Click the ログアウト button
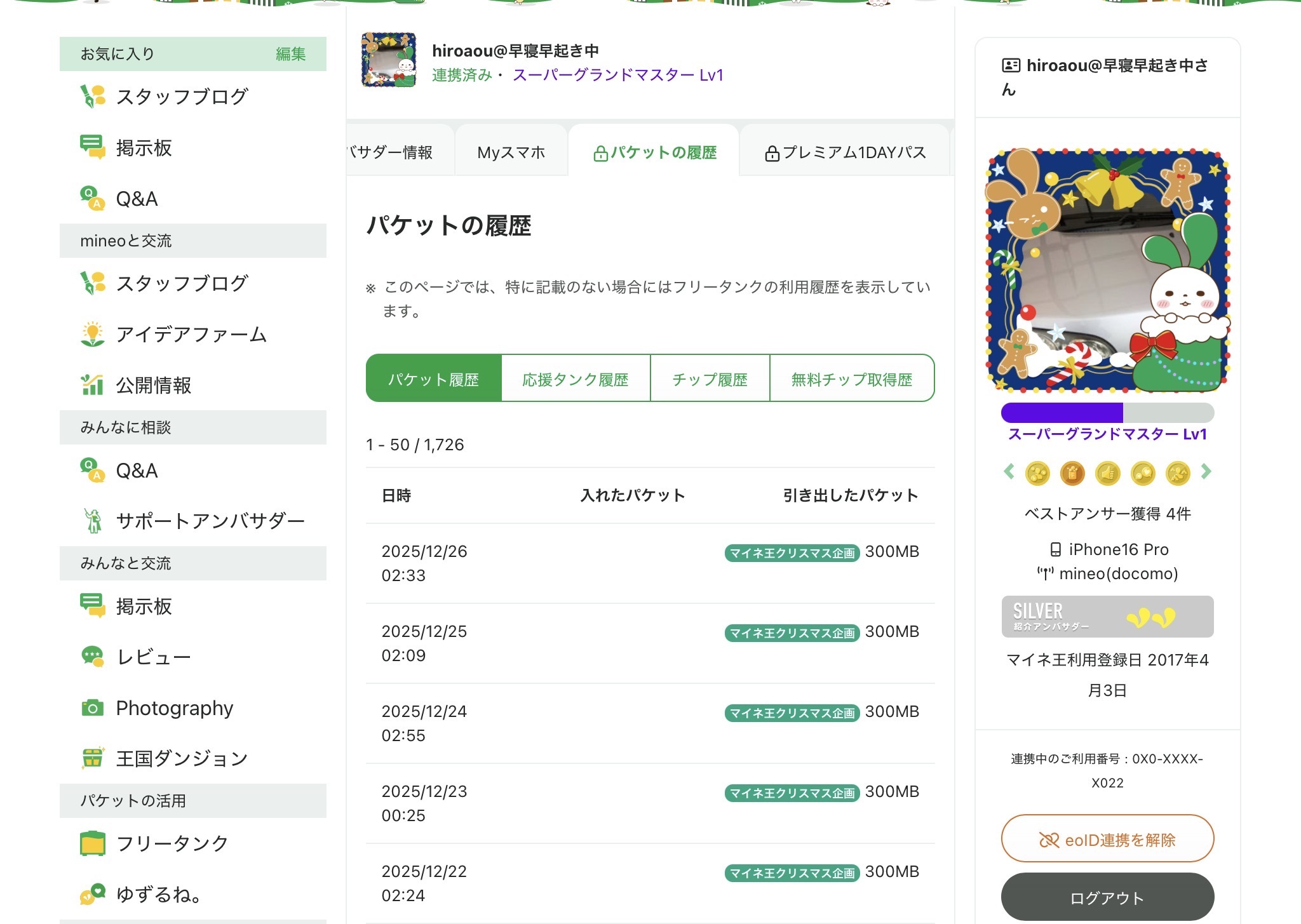 click(x=1107, y=897)
